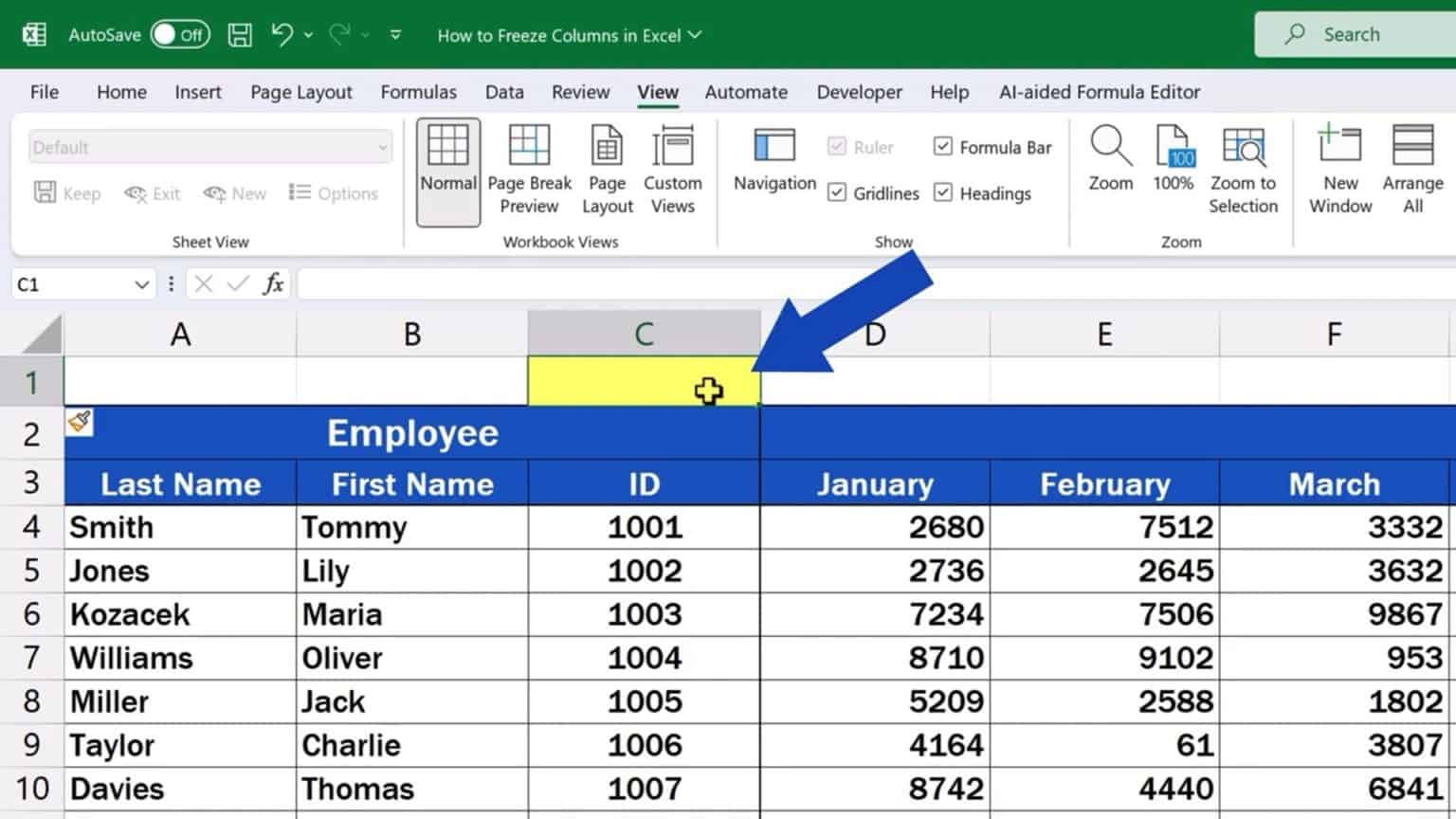Open the Custom Views dialog
Viewport: 1456px width, 819px height.
tap(673, 171)
